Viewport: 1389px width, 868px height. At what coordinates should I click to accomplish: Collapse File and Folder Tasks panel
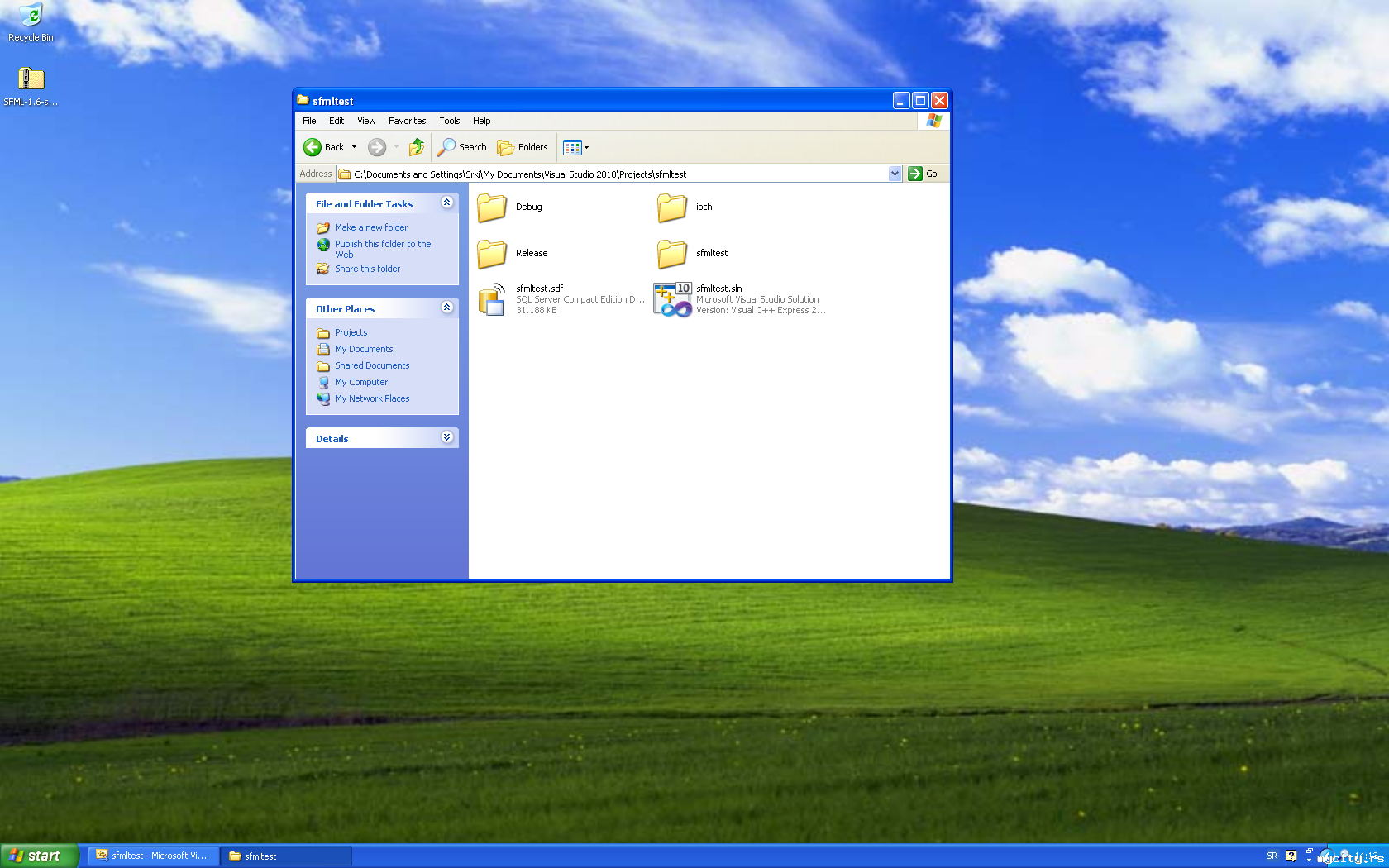point(446,203)
